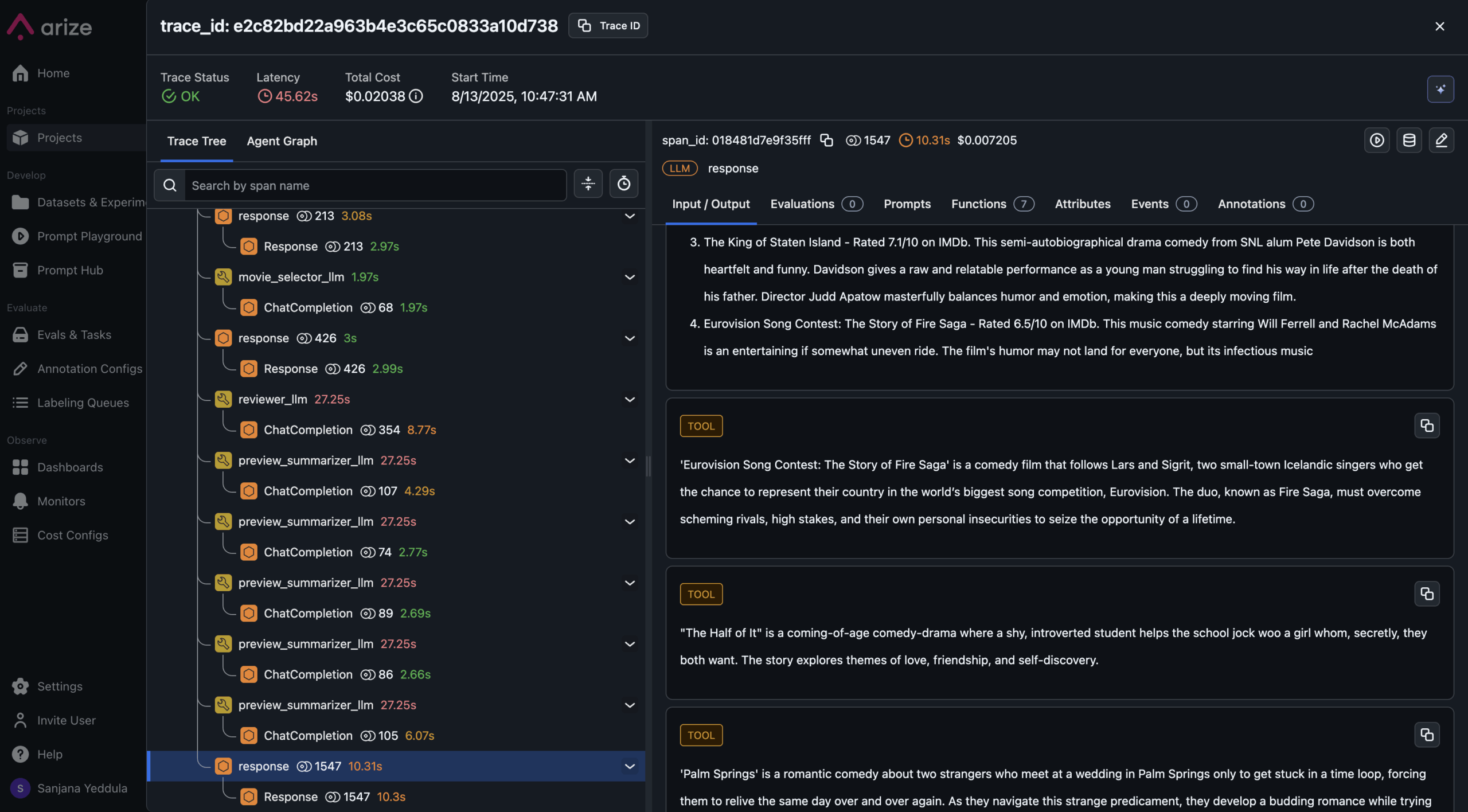Collapse the reviewer_llm span row

coord(630,399)
